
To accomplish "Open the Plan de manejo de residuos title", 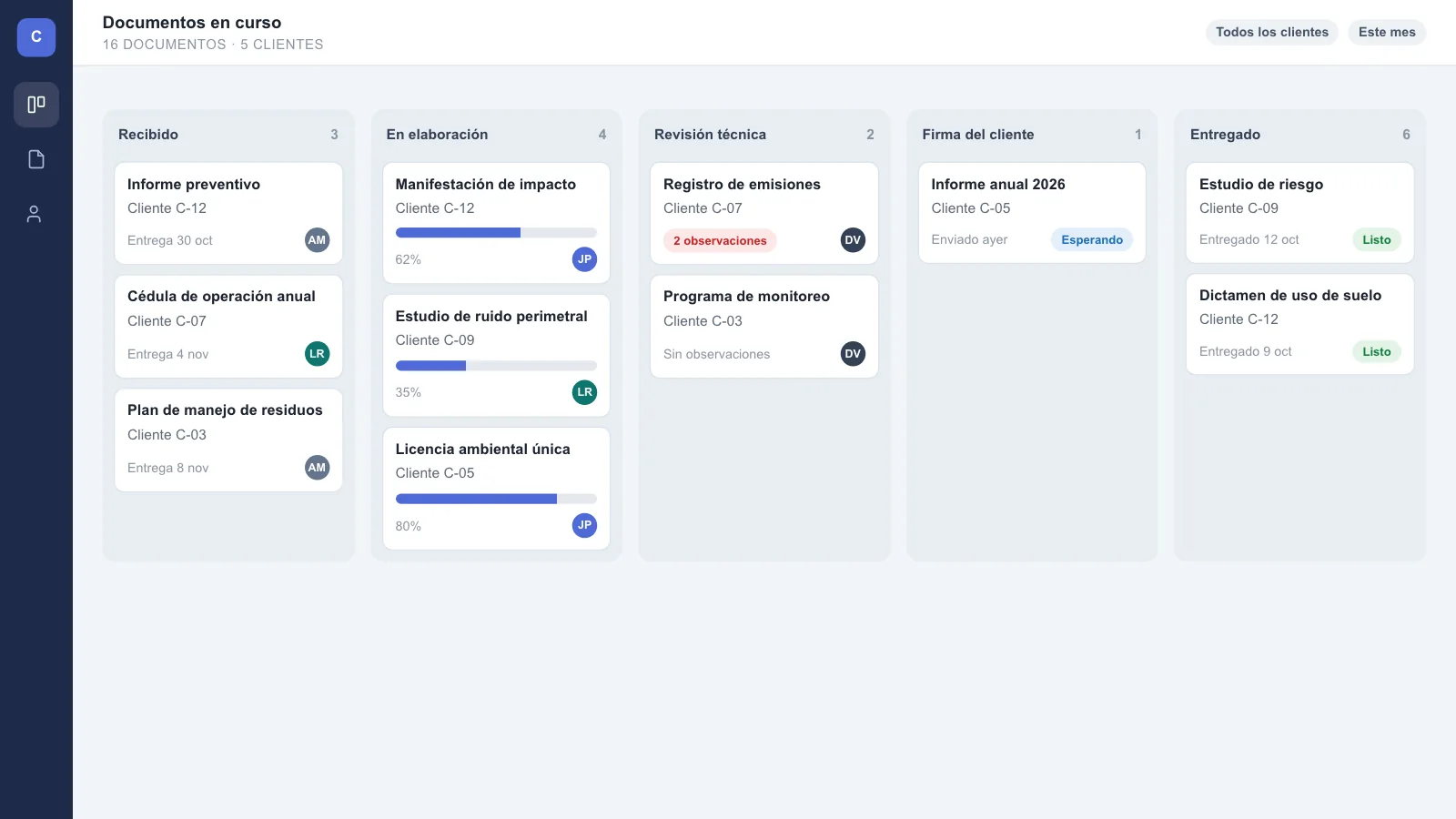I will (225, 409).
